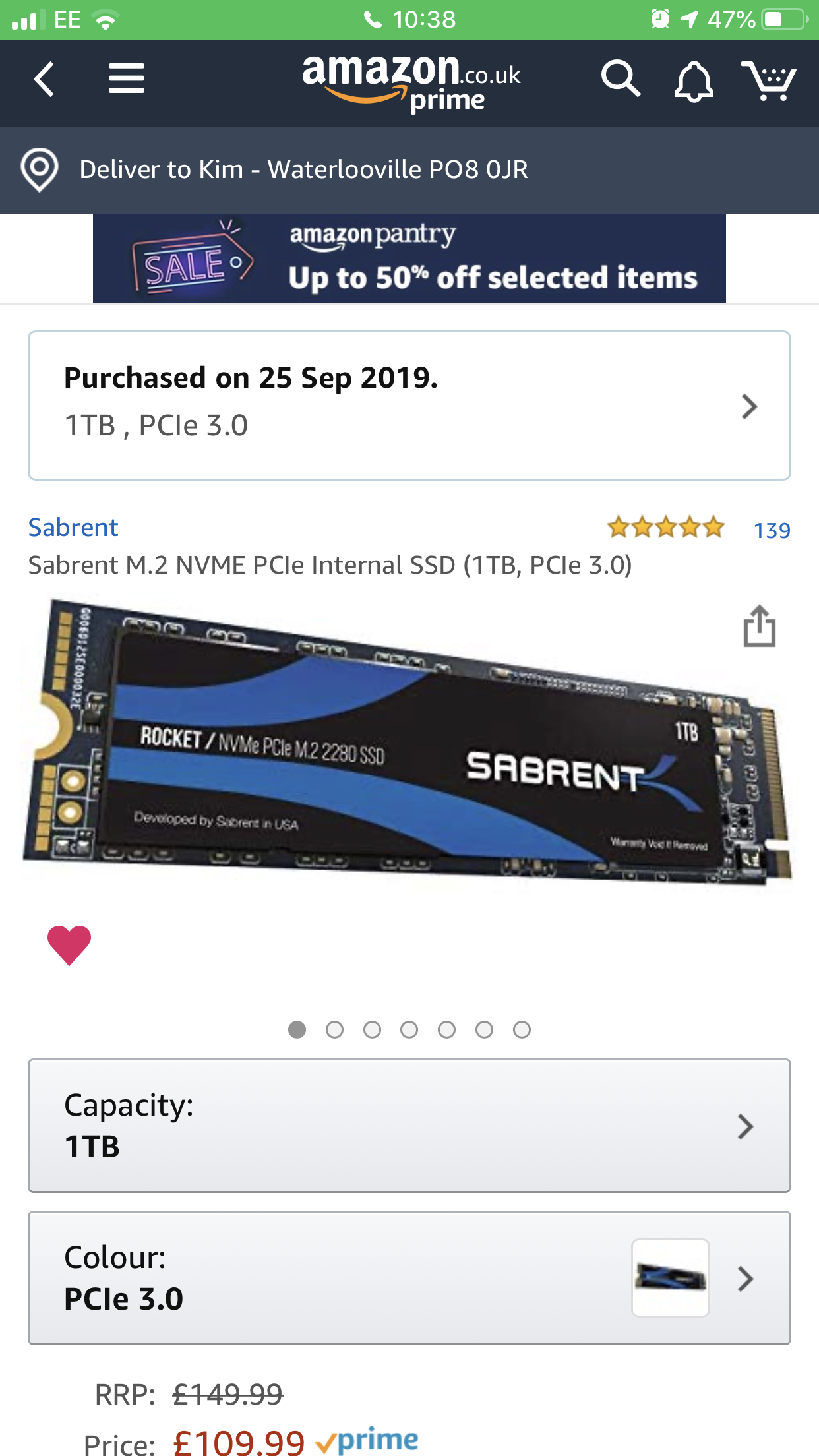Toggle the wish list heart icon

pyautogui.click(x=69, y=945)
